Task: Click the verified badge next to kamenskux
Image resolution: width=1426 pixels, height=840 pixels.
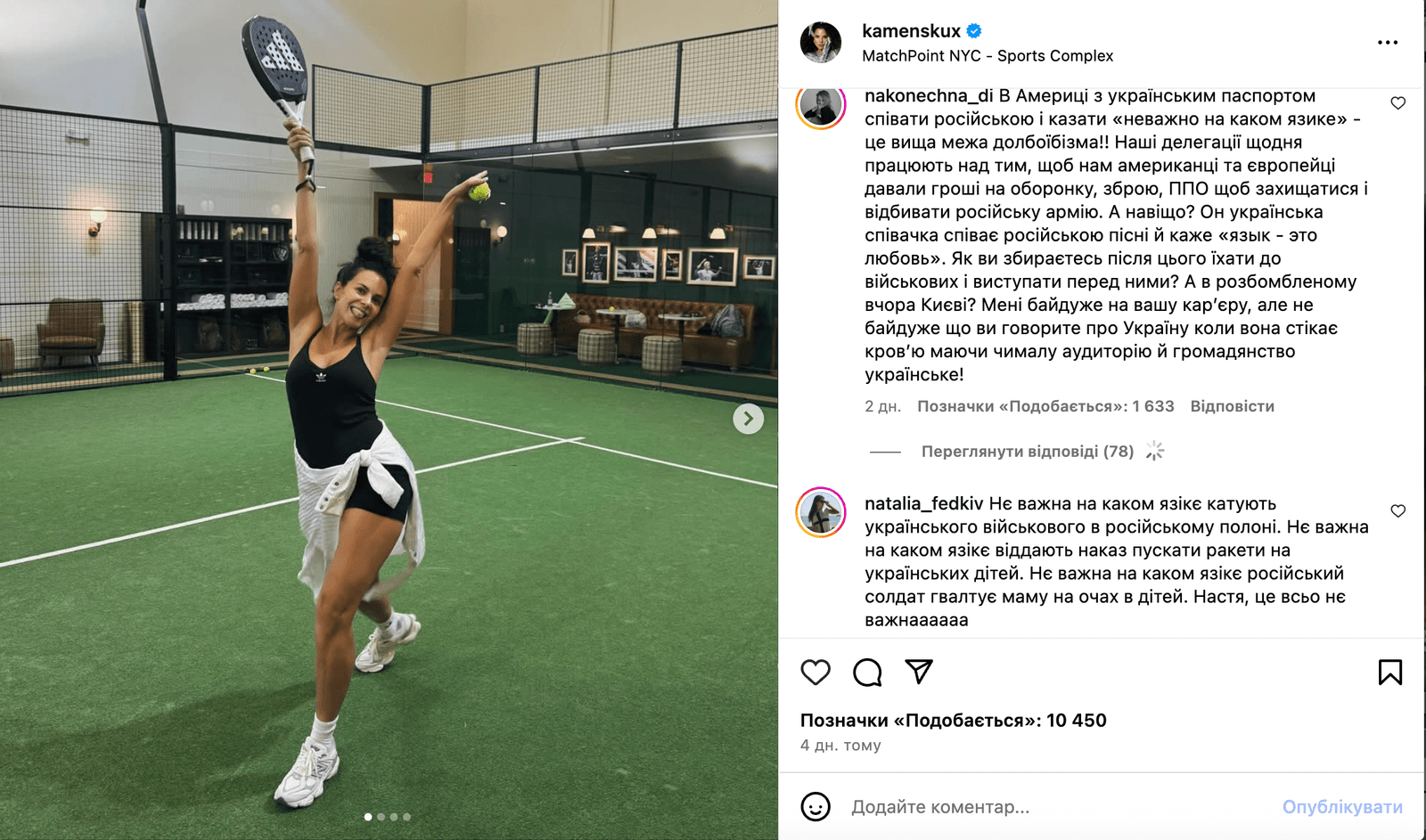Action: [974, 31]
